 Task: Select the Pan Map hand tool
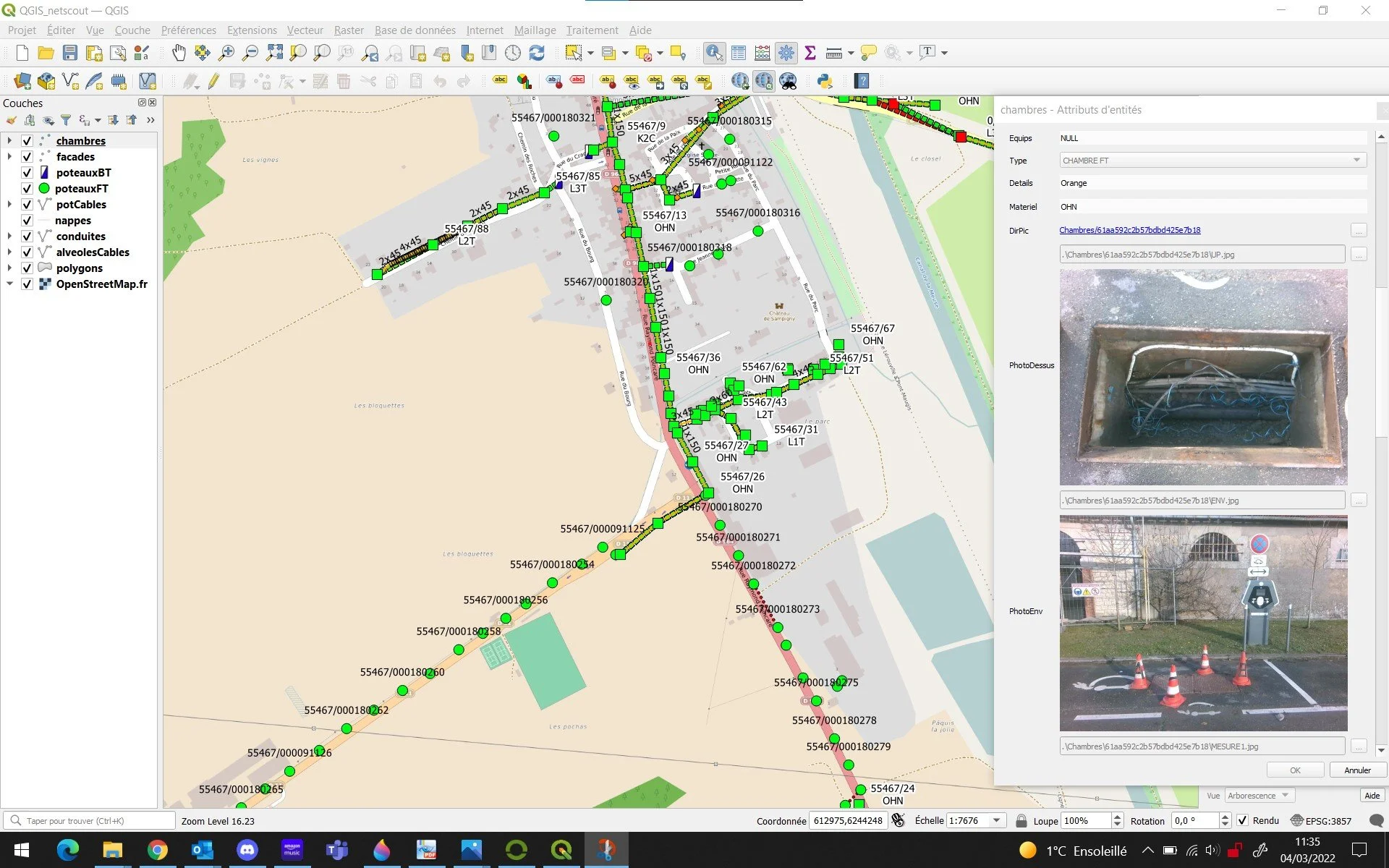(179, 53)
